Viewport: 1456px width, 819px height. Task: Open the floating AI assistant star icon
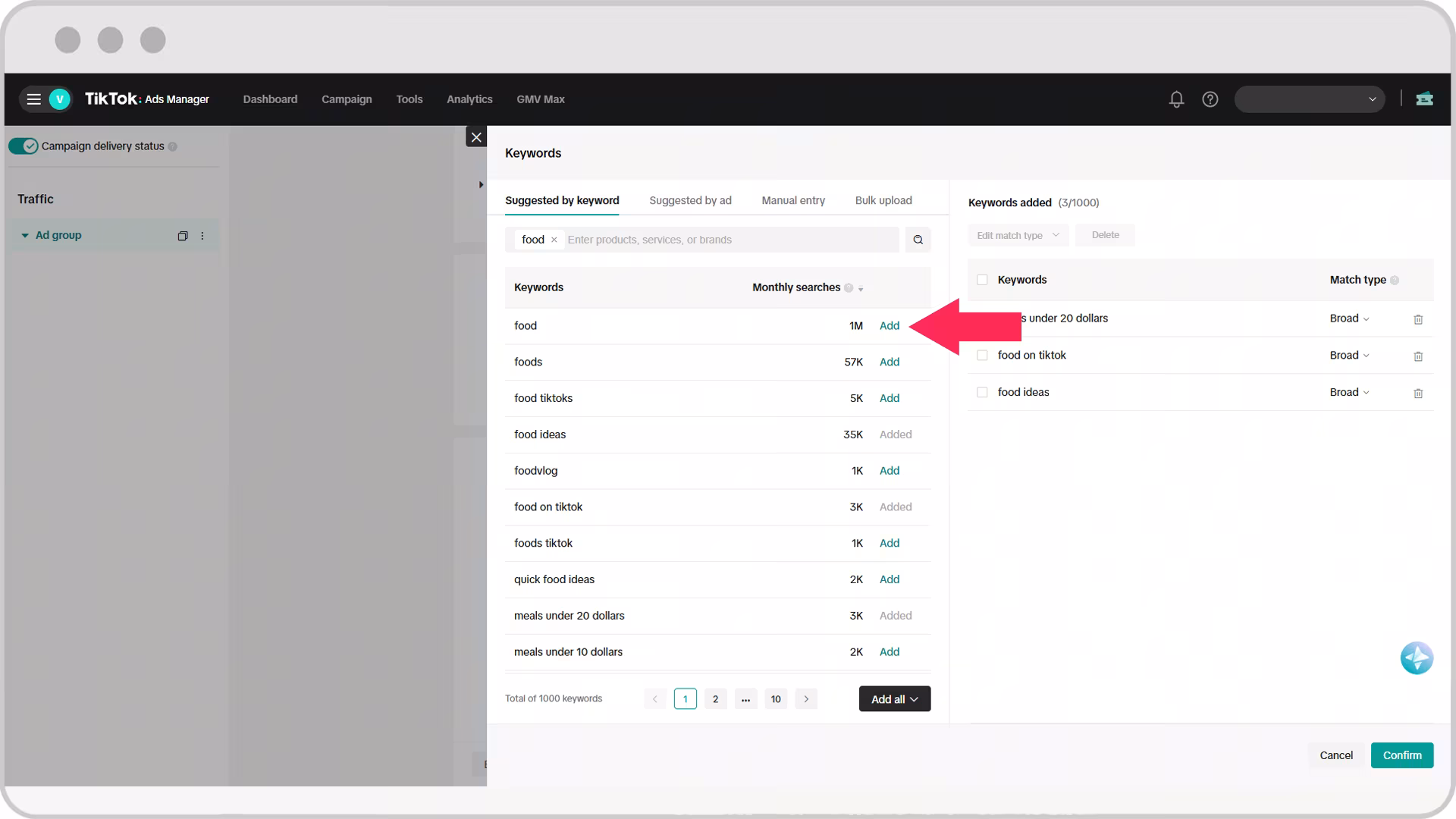pos(1416,658)
